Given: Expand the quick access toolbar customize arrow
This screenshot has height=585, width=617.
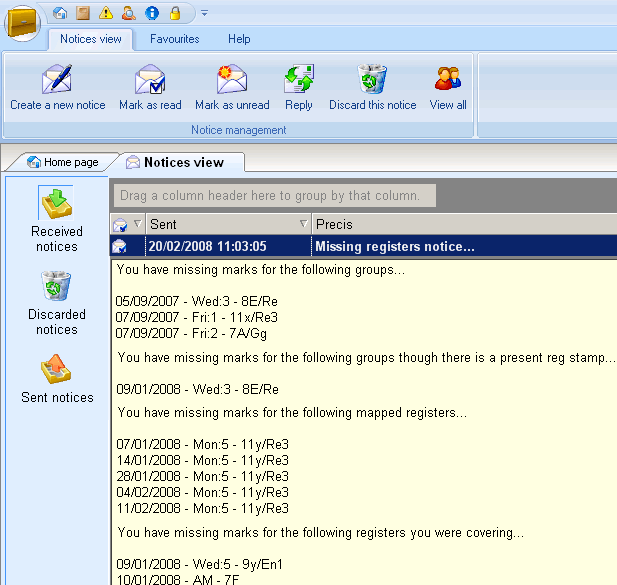Looking at the screenshot, I should [204, 13].
